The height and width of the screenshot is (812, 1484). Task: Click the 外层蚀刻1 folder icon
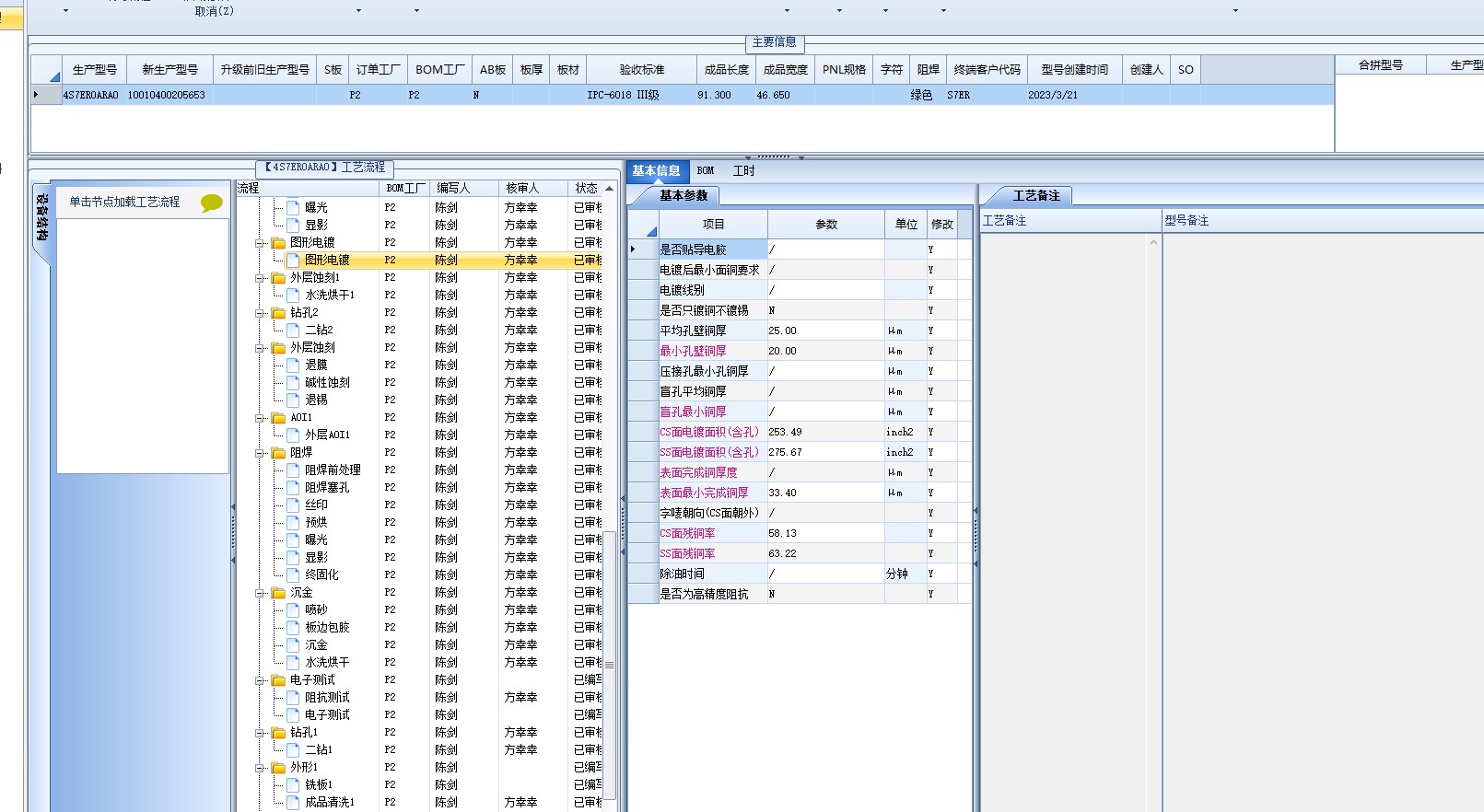click(x=278, y=278)
